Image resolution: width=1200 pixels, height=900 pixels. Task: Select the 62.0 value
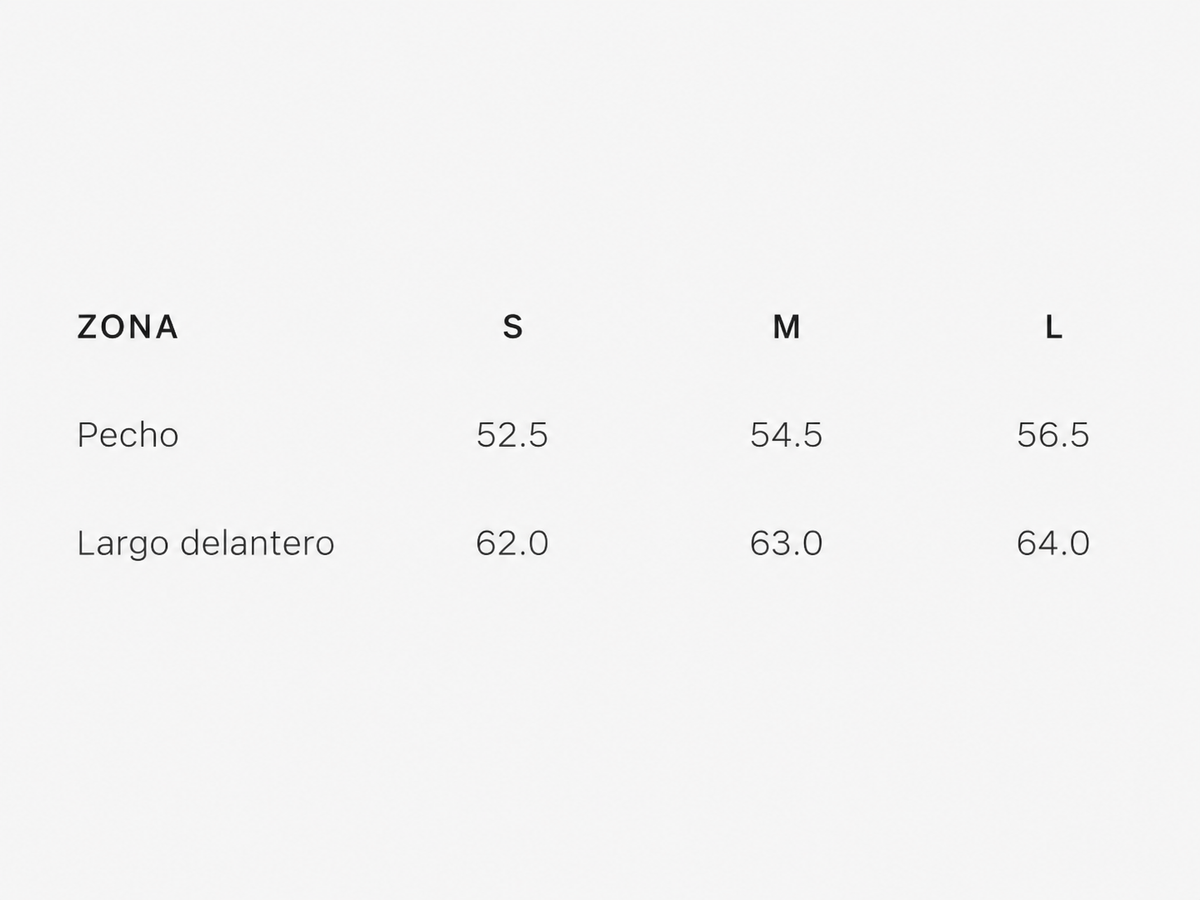(512, 543)
